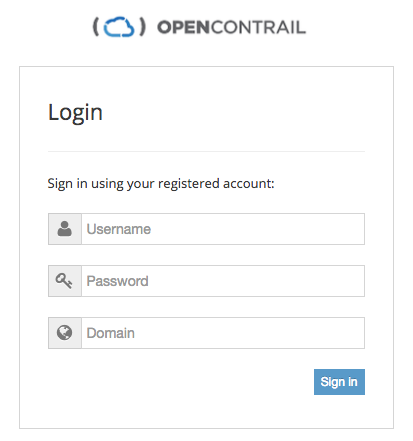413x441 pixels.
Task: Click the OPENCONTRAIL wordmark text
Action: (231, 27)
